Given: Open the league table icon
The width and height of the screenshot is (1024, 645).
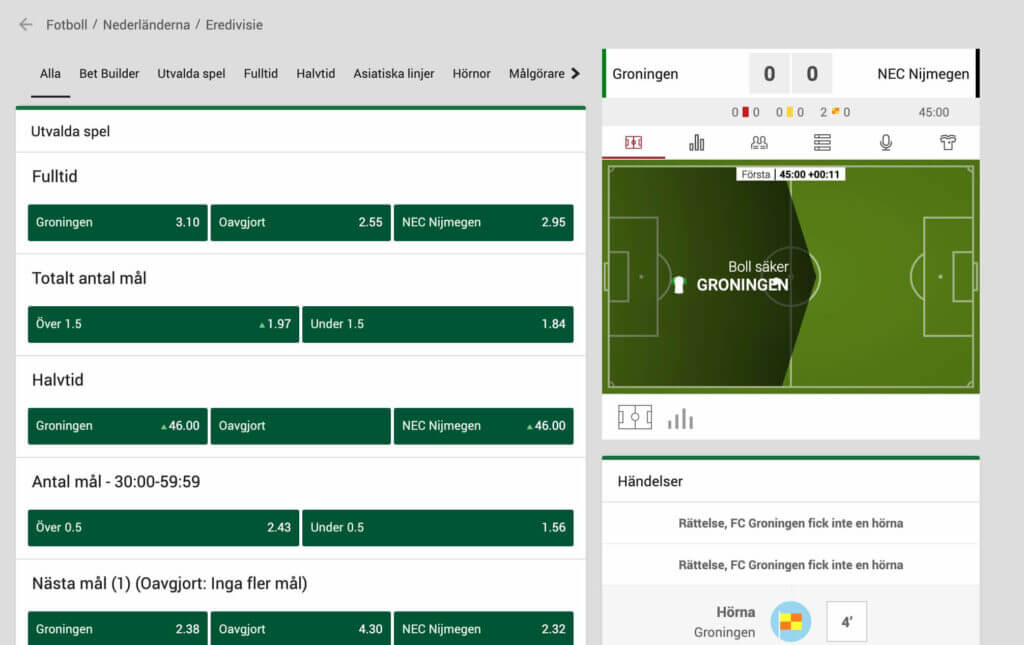Looking at the screenshot, I should pos(822,142).
